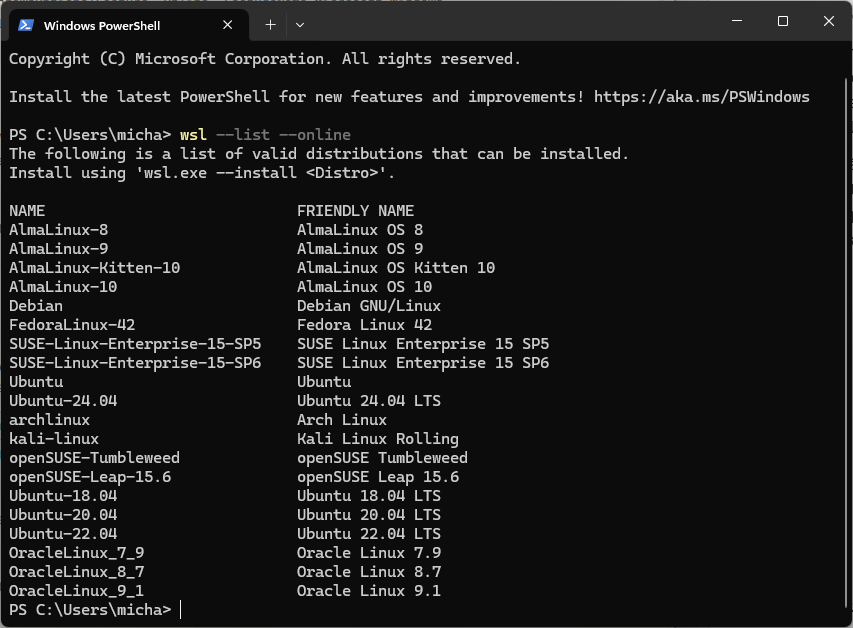Image resolution: width=853 pixels, height=628 pixels.
Task: Maximize the terminal window
Action: (783, 22)
